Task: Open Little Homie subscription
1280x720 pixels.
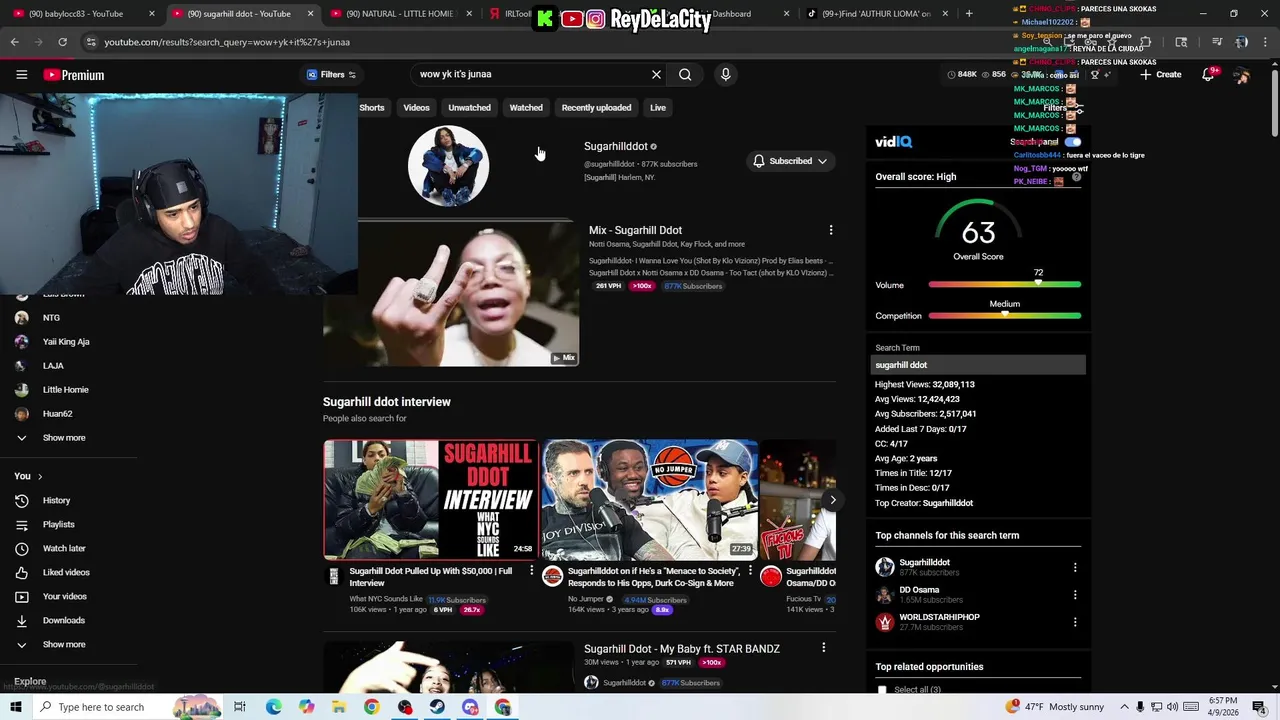Action: point(66,390)
